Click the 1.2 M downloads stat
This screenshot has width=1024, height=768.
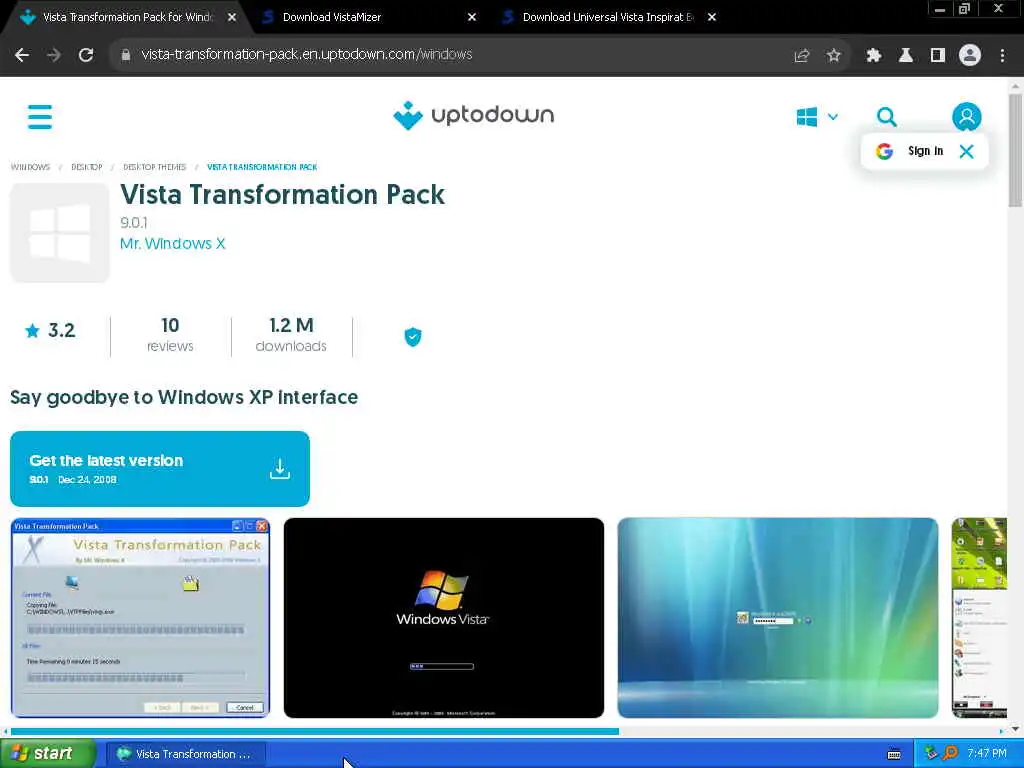[291, 335]
